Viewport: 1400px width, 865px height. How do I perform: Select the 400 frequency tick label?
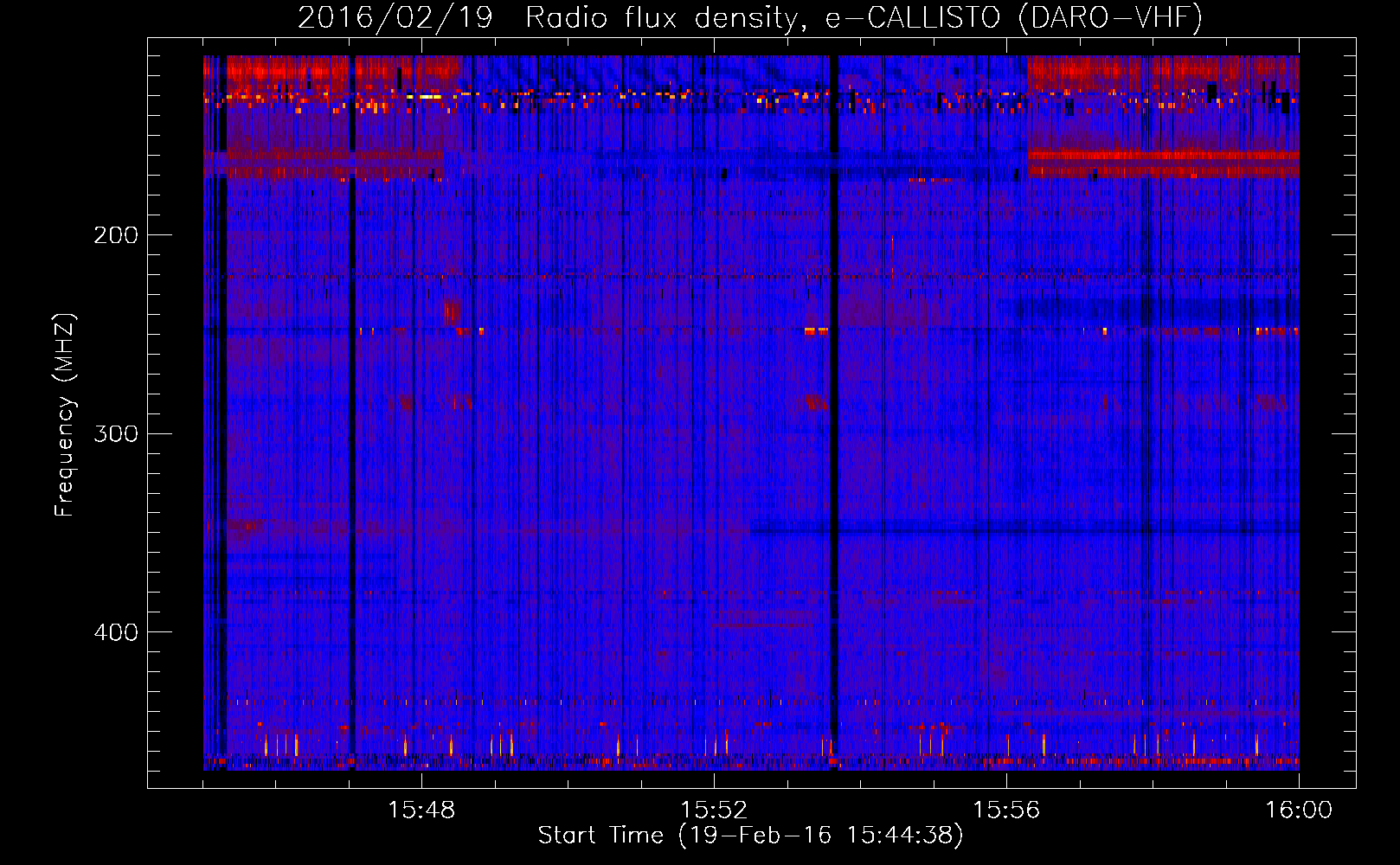116,632
